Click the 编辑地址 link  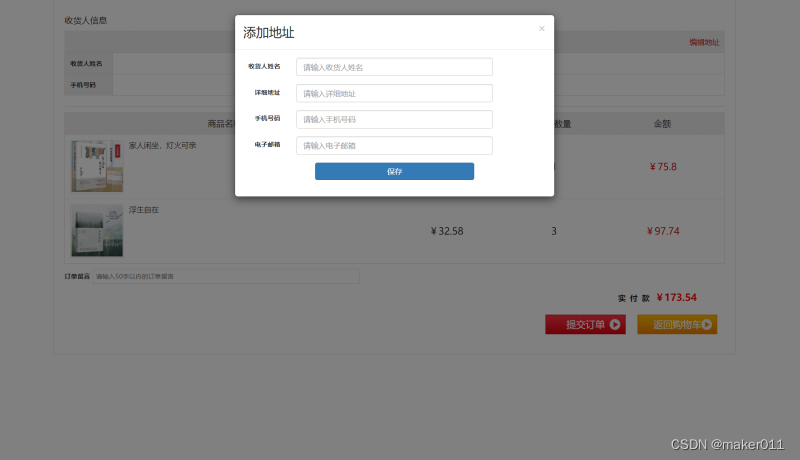[704, 42]
